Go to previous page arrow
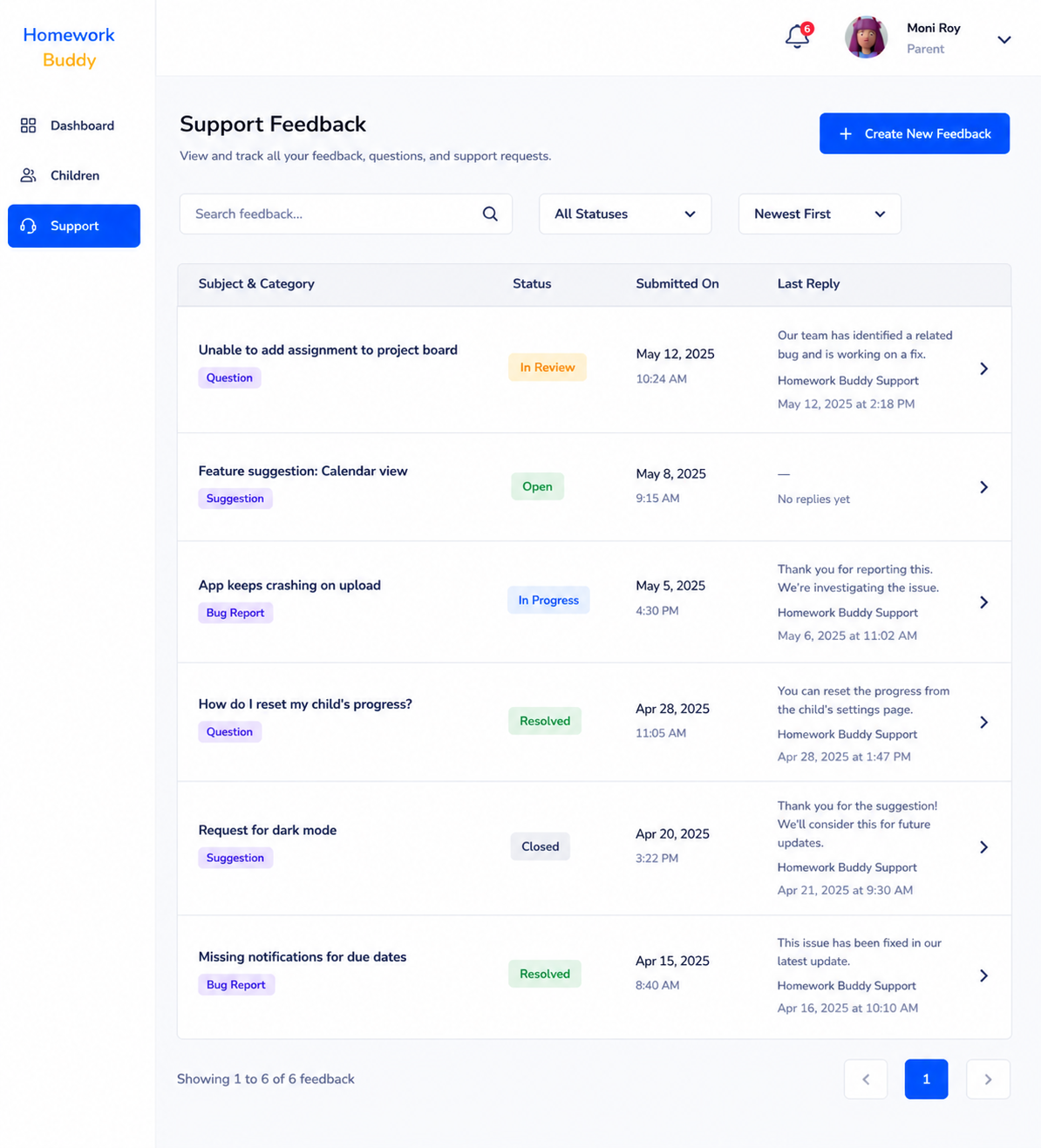Image resolution: width=1041 pixels, height=1148 pixels. coord(866,1079)
